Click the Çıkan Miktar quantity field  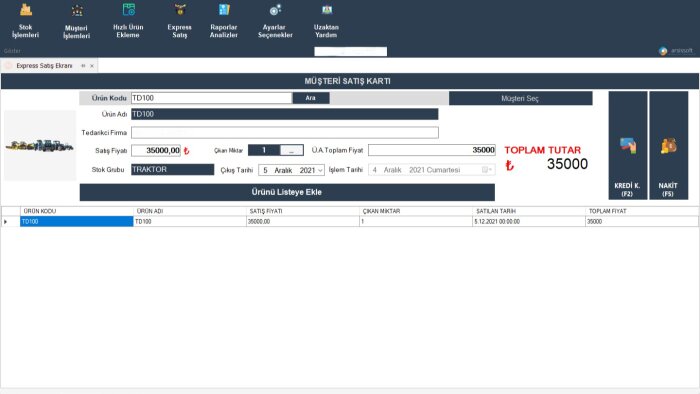264,150
